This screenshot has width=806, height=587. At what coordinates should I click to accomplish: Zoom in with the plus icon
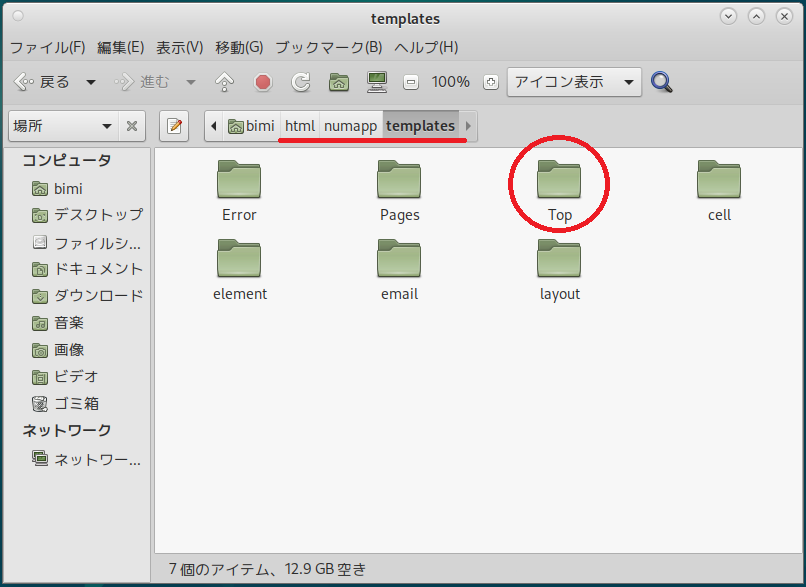click(x=490, y=82)
